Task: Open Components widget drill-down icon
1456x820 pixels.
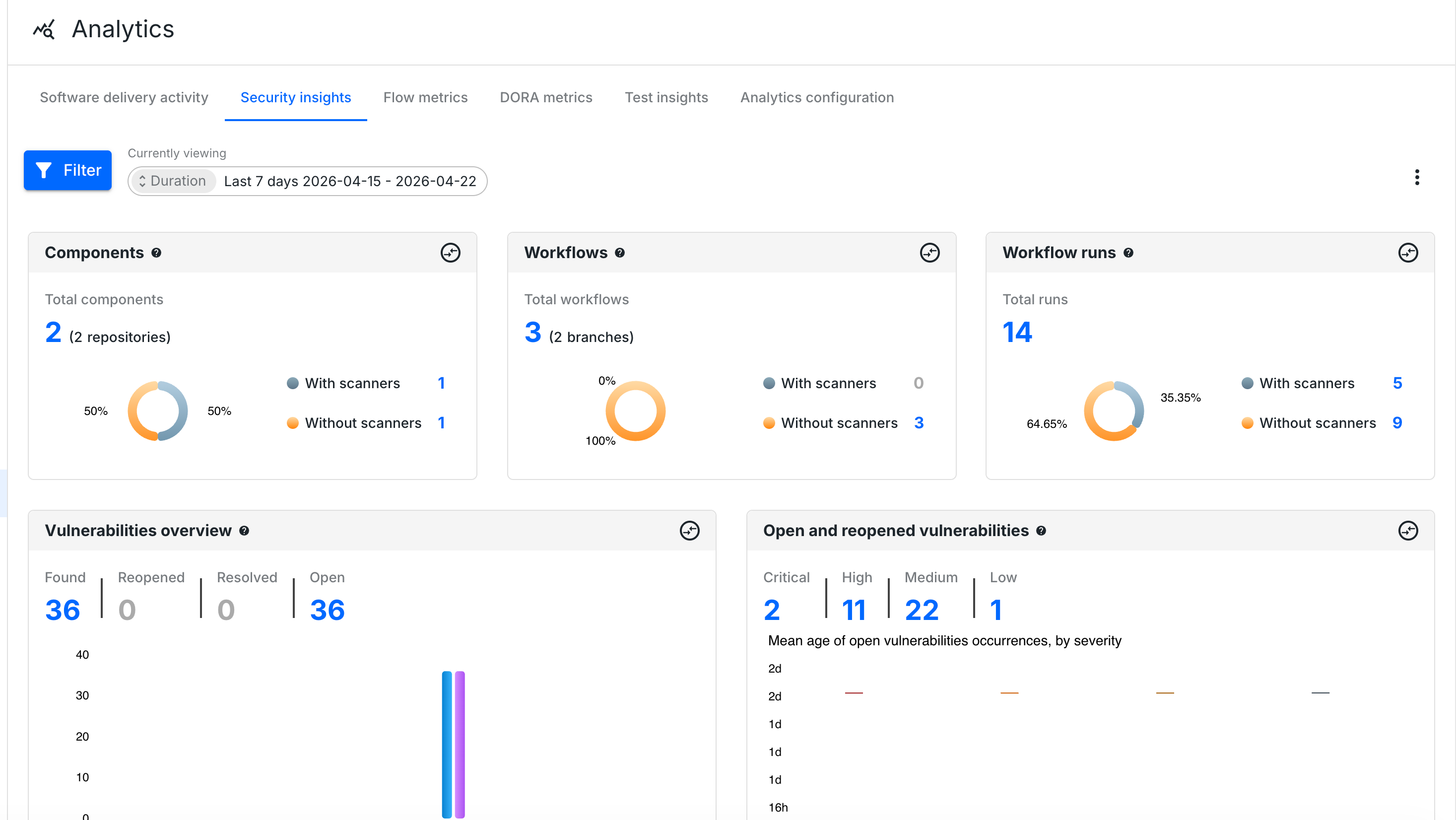Action: click(450, 252)
